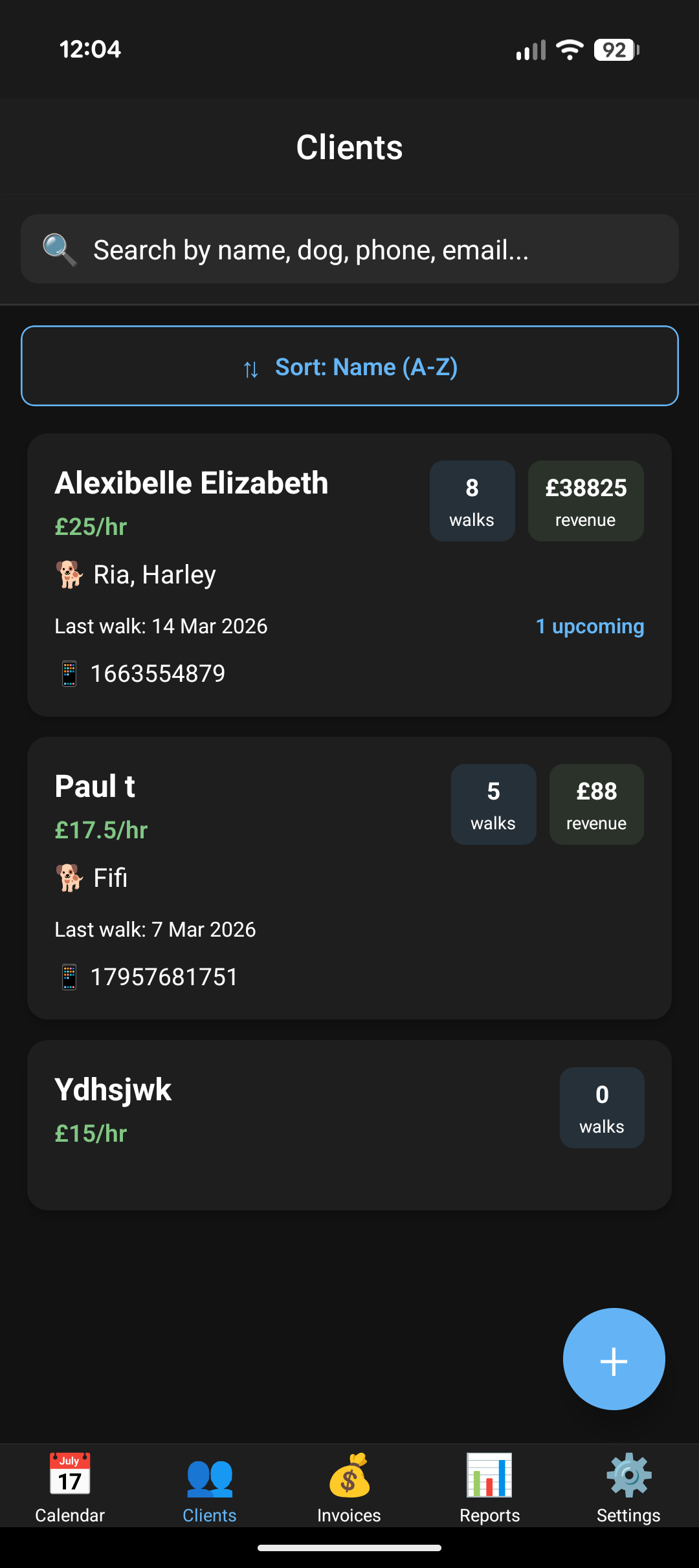
Task: Tap Paul t's 5 walks badge
Action: 493,804
